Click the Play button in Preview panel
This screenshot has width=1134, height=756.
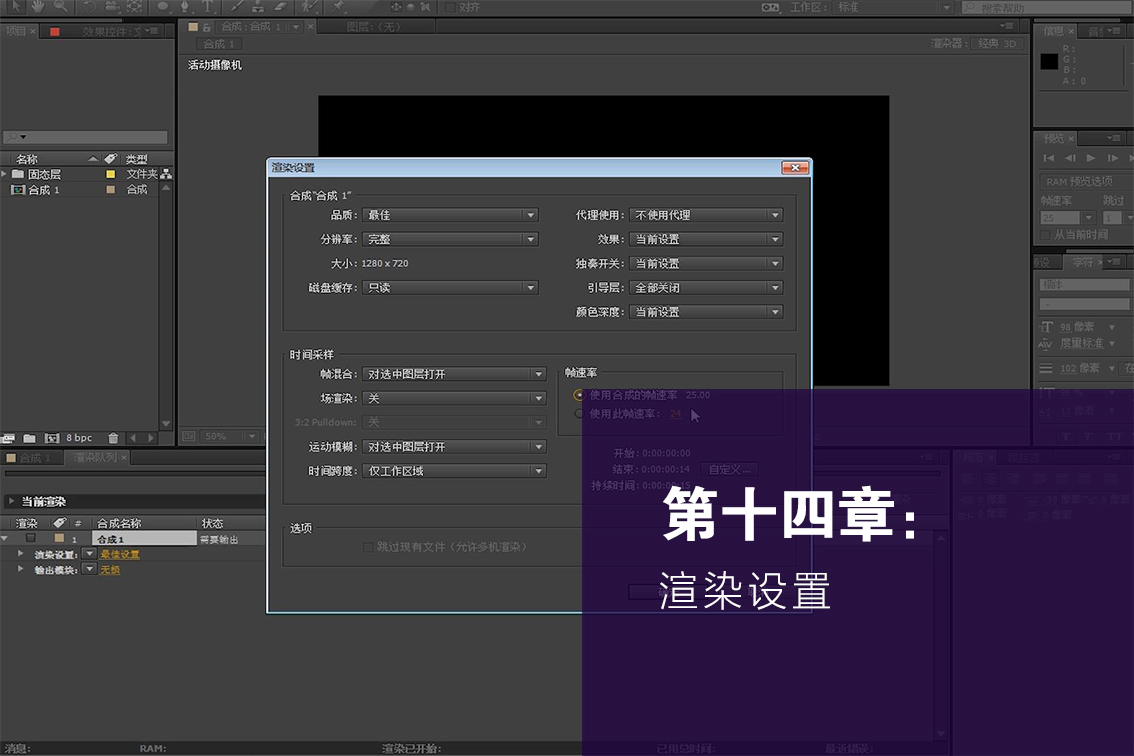[x=1091, y=158]
